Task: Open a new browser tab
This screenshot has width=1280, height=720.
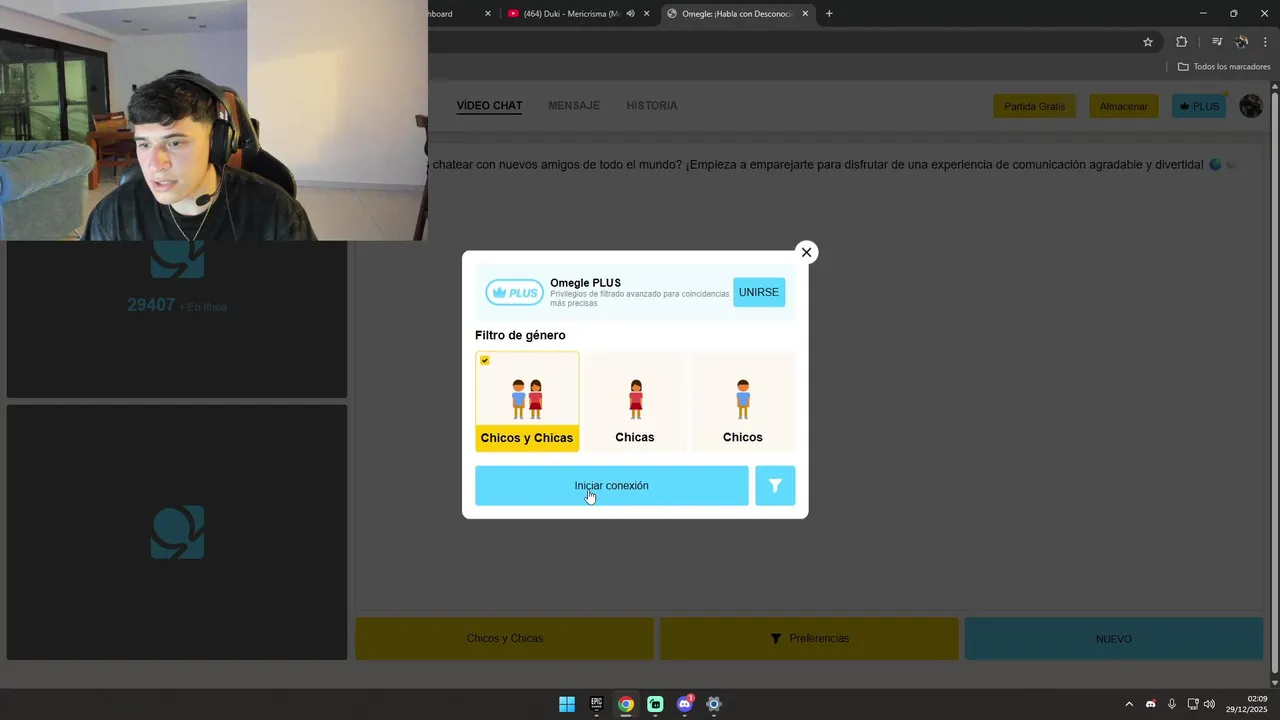Action: [829, 14]
